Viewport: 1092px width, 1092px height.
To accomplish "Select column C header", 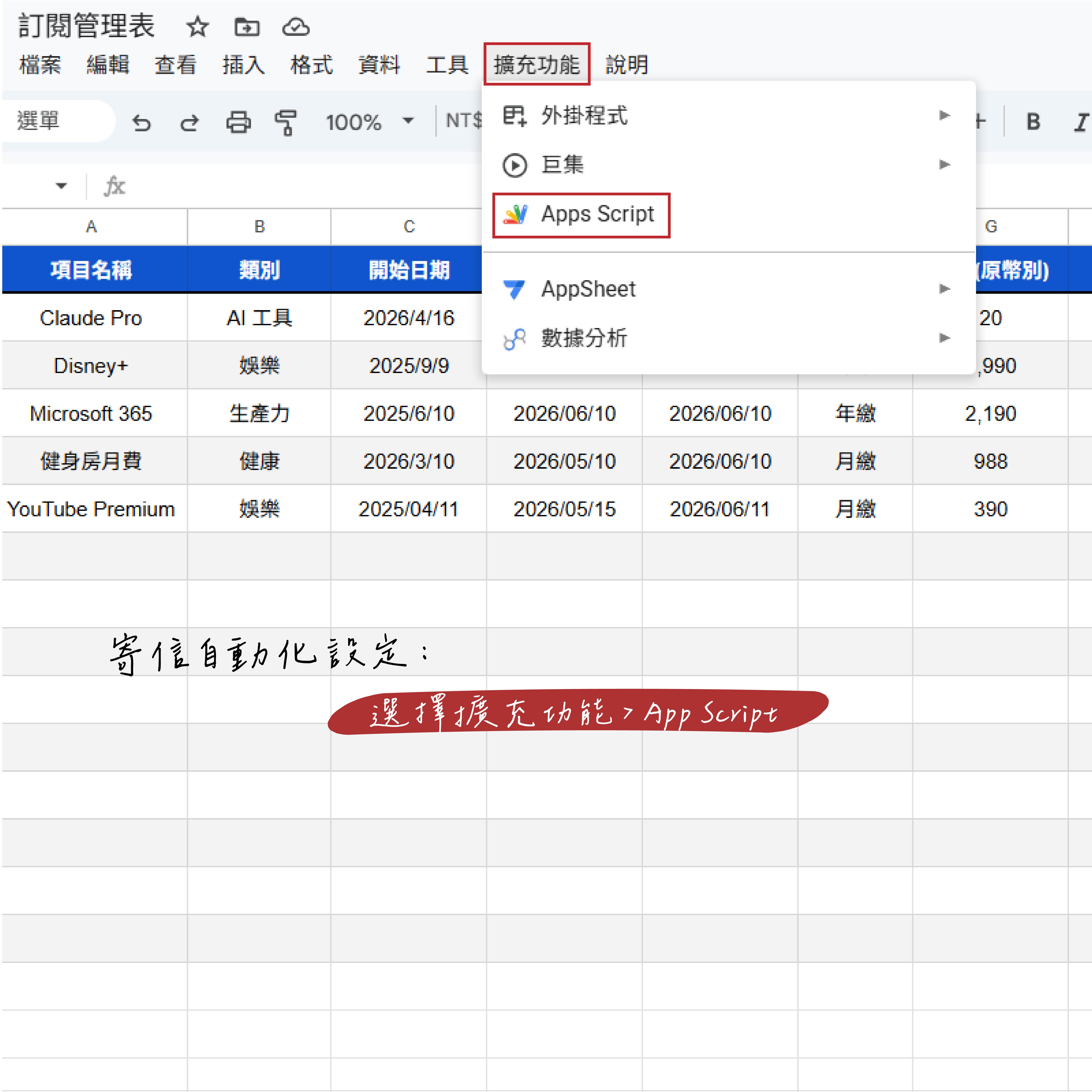I will pyautogui.click(x=409, y=227).
